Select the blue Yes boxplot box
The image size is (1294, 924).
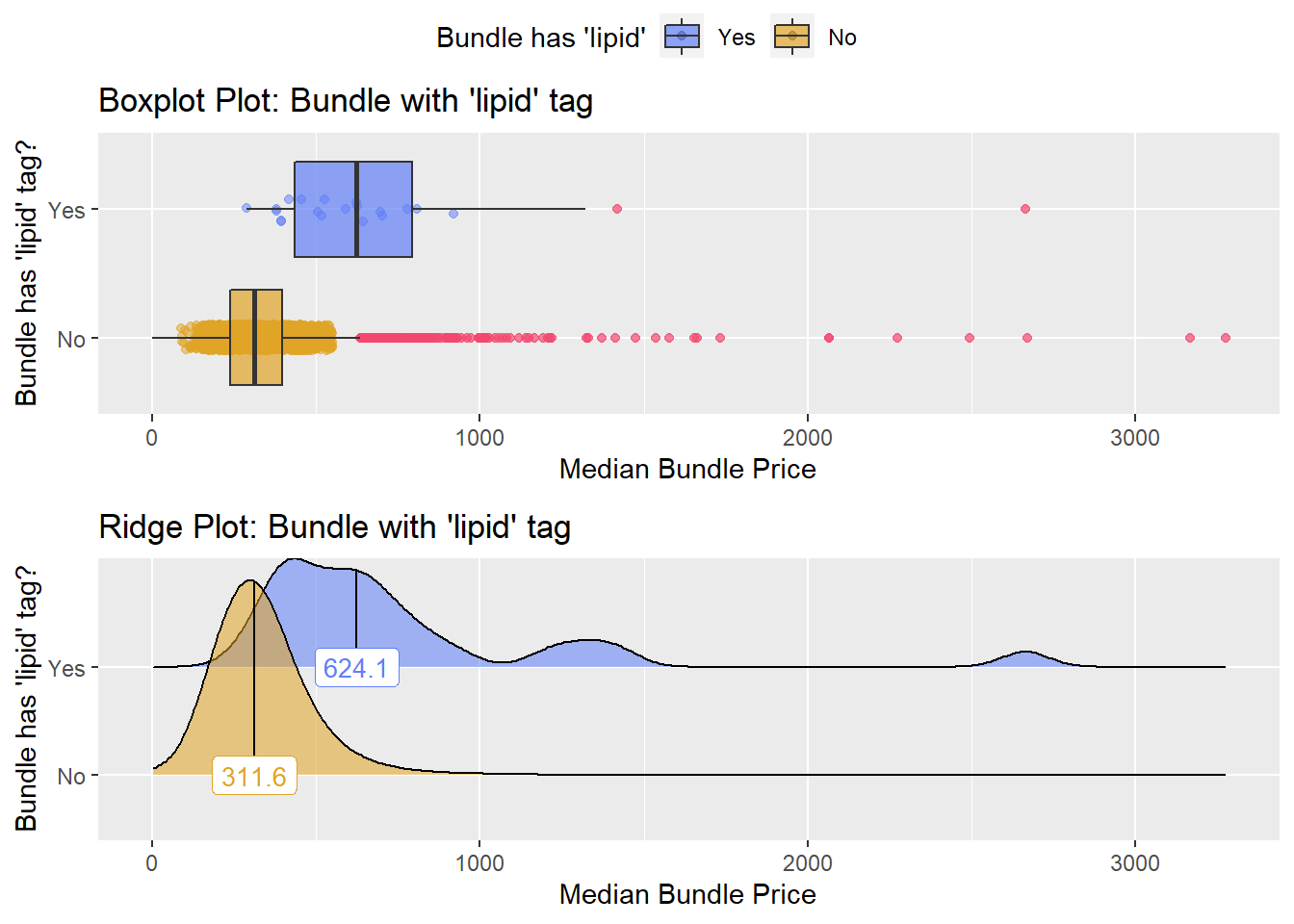click(x=353, y=209)
